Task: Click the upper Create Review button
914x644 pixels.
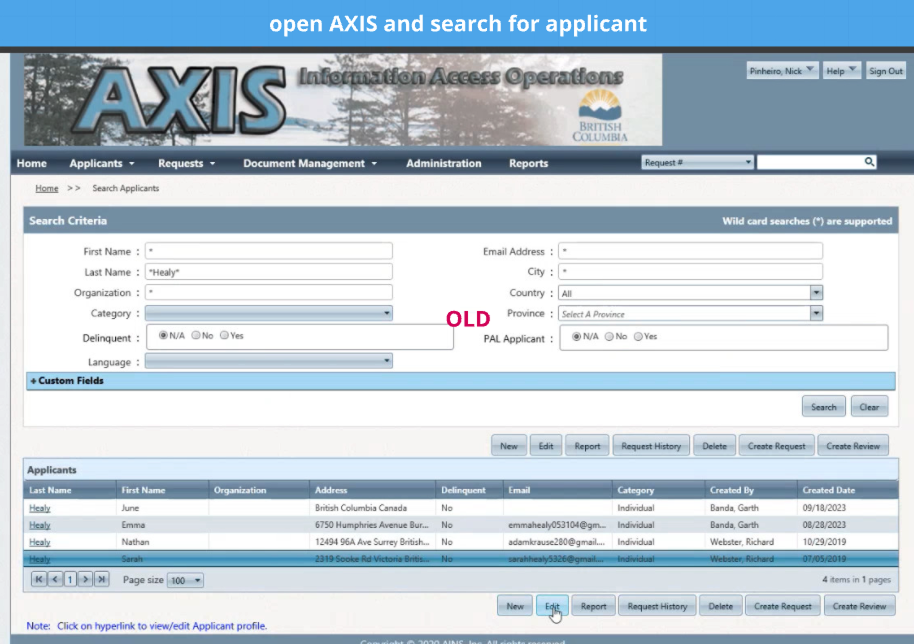Action: (x=853, y=446)
